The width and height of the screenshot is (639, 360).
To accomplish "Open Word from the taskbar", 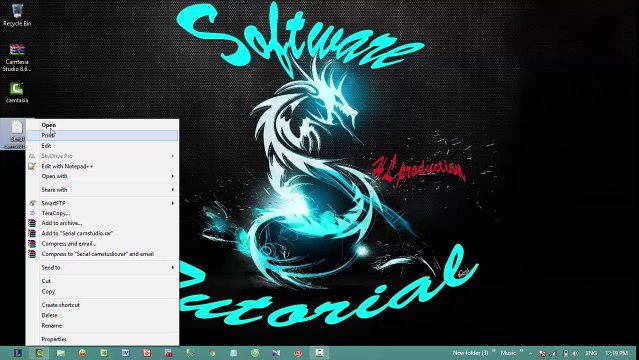I will (126, 353).
